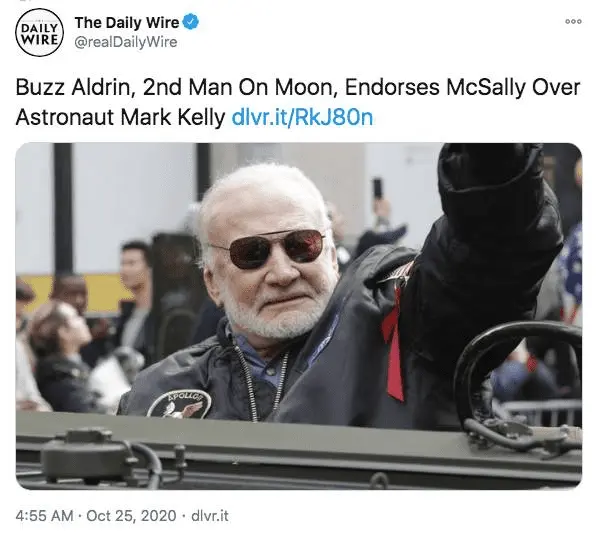598x538 pixels.
Task: Click the Daily Wire circular profile avatar
Action: tap(39, 33)
